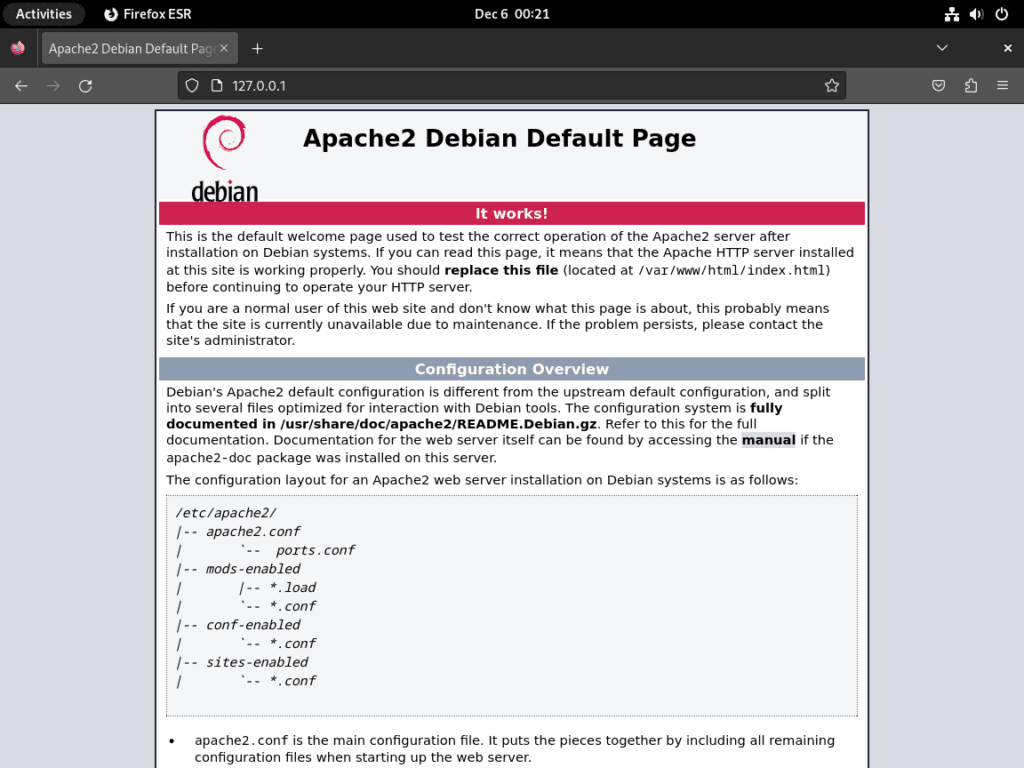Click the volume icon in system tray
The height and width of the screenshot is (768, 1024).
coord(975,13)
